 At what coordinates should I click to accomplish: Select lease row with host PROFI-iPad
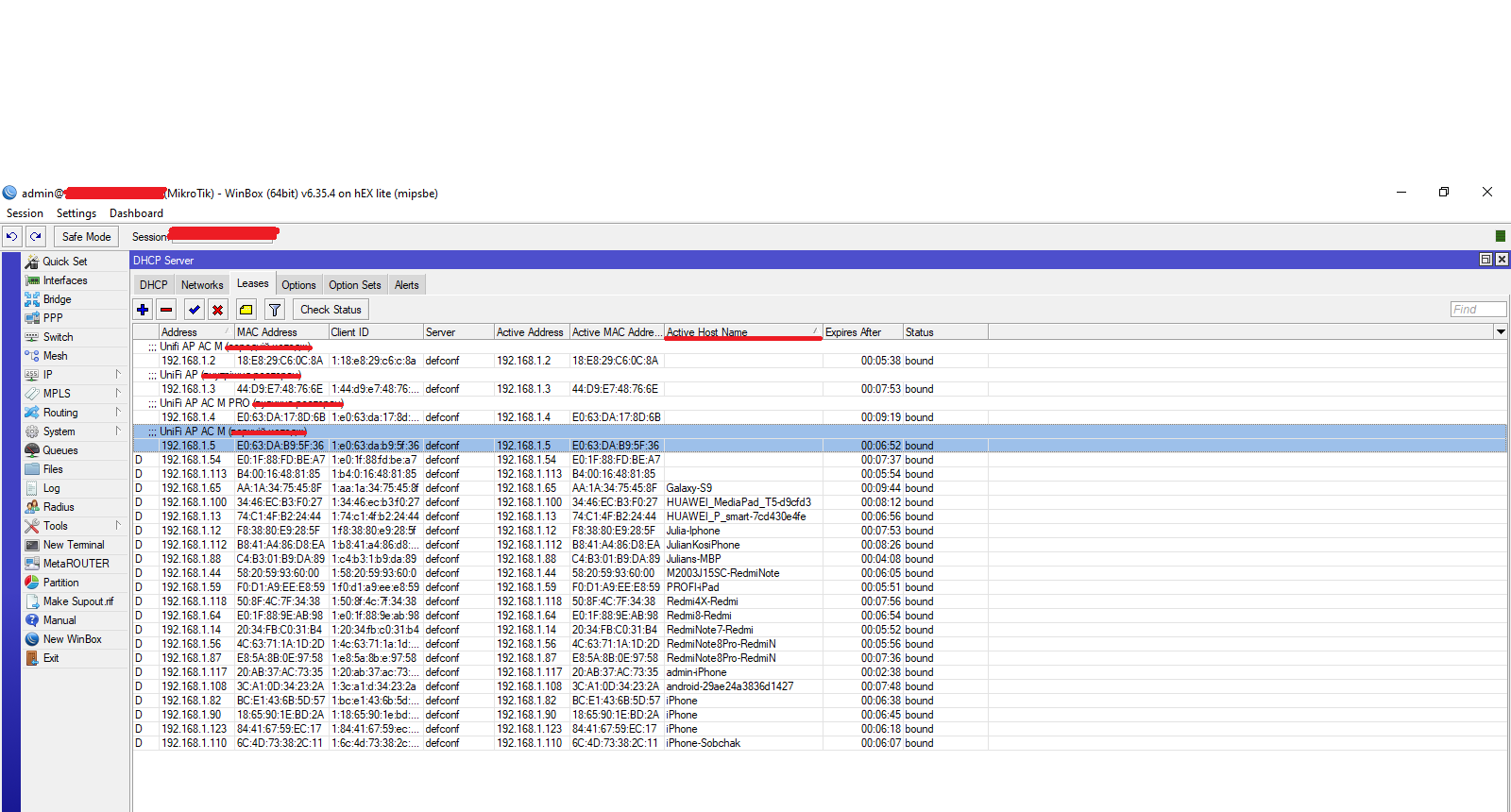point(820,587)
